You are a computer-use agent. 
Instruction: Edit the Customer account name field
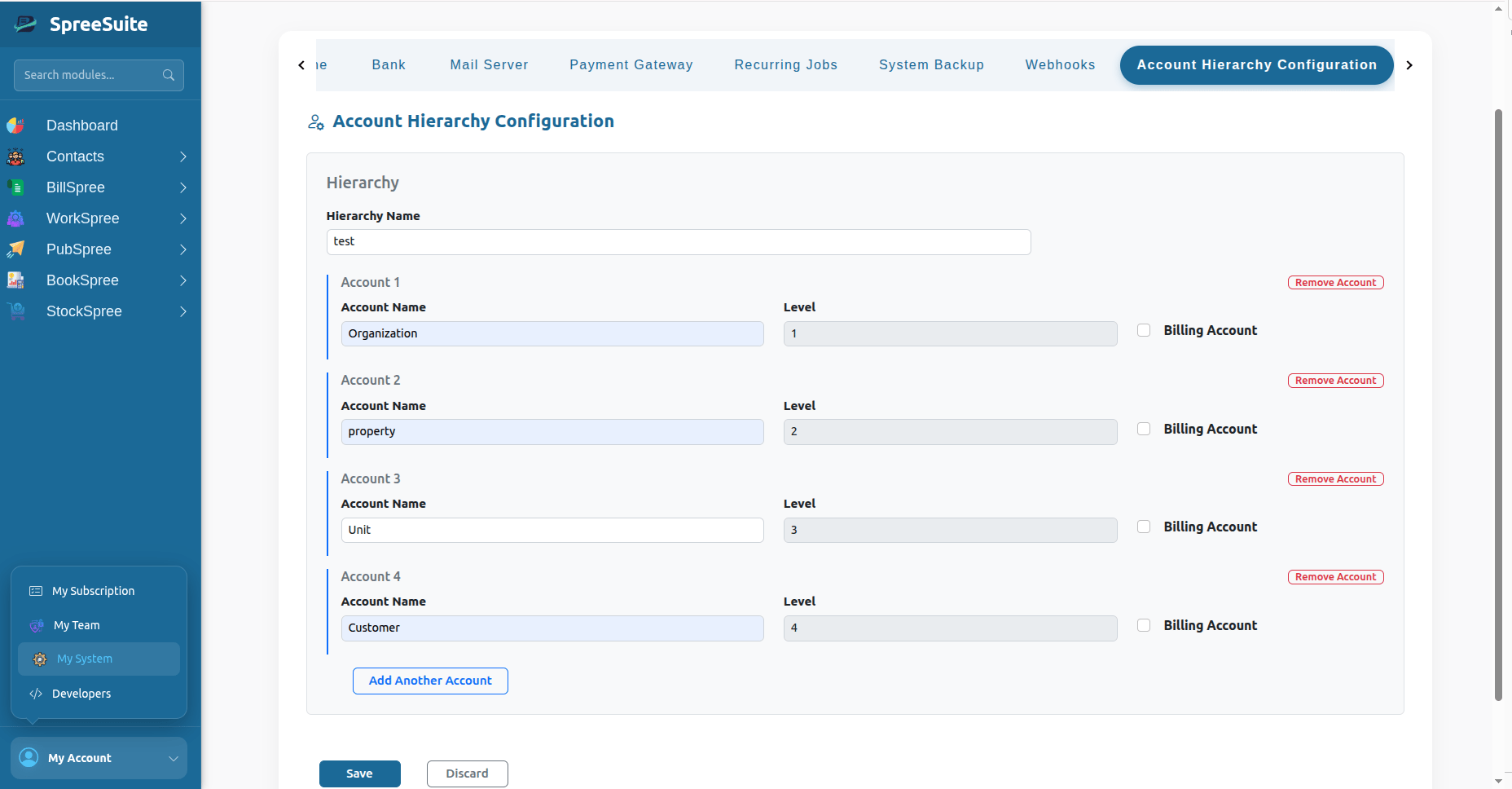pyautogui.click(x=552, y=628)
